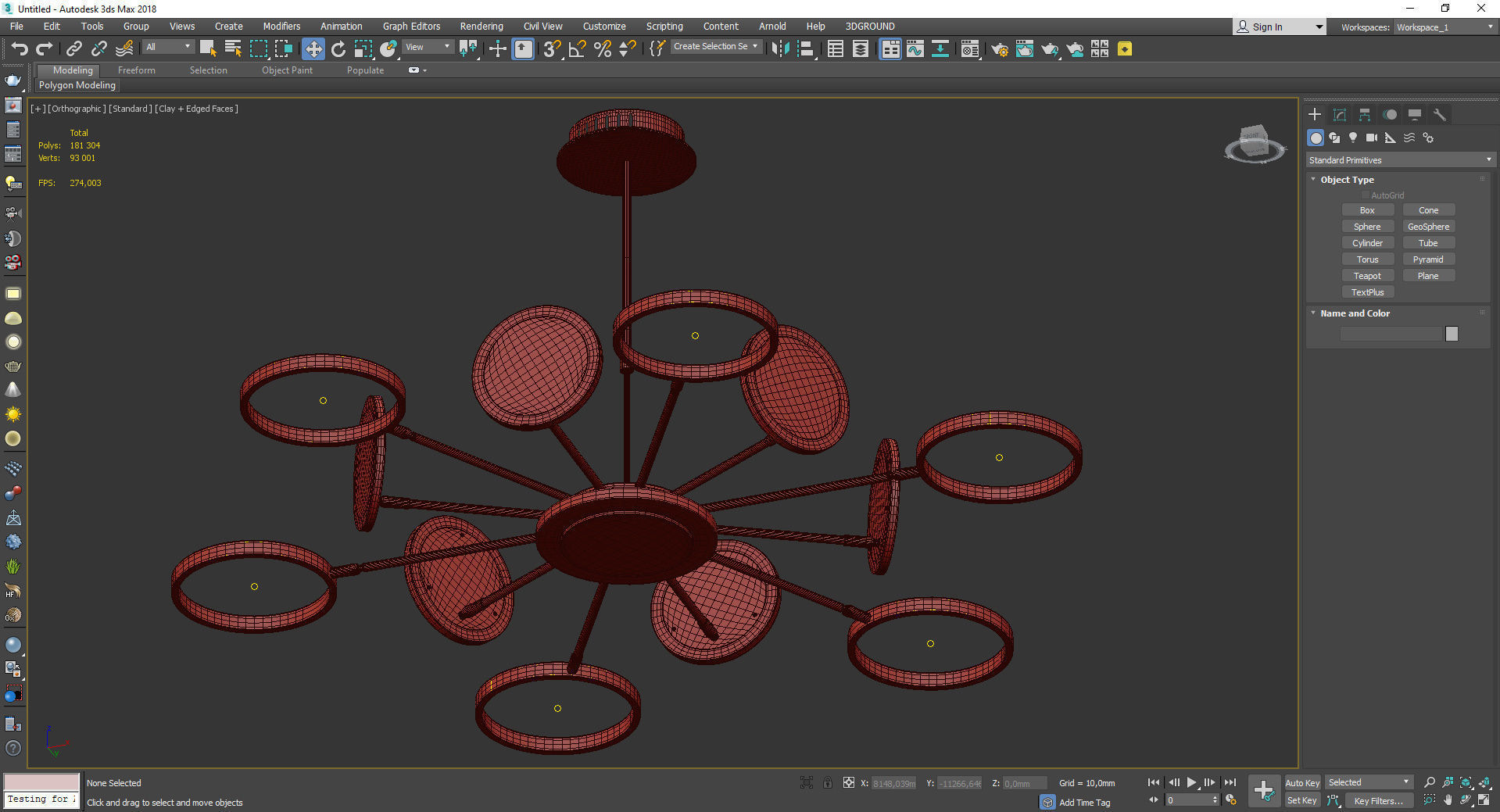
Task: Switch to the Object Paint ribbon tab
Action: (287, 70)
